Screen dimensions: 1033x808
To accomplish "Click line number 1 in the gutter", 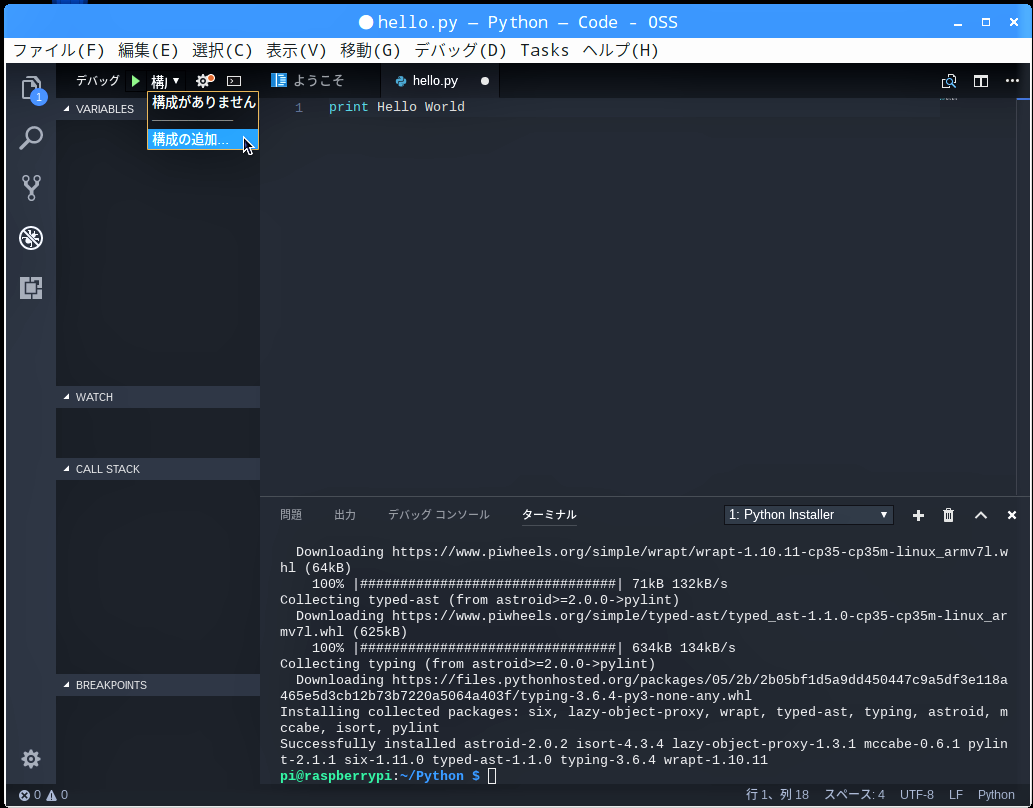I will (x=299, y=107).
